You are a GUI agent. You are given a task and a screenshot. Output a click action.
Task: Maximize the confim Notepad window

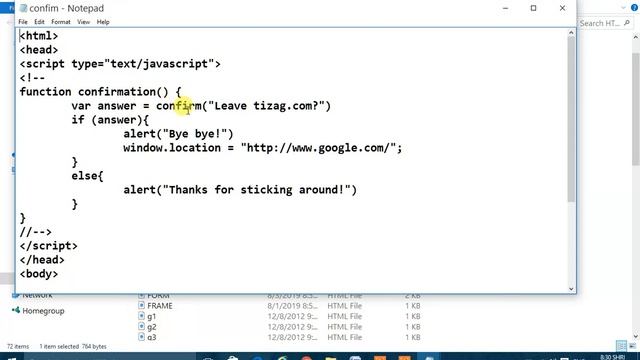pos(533,8)
